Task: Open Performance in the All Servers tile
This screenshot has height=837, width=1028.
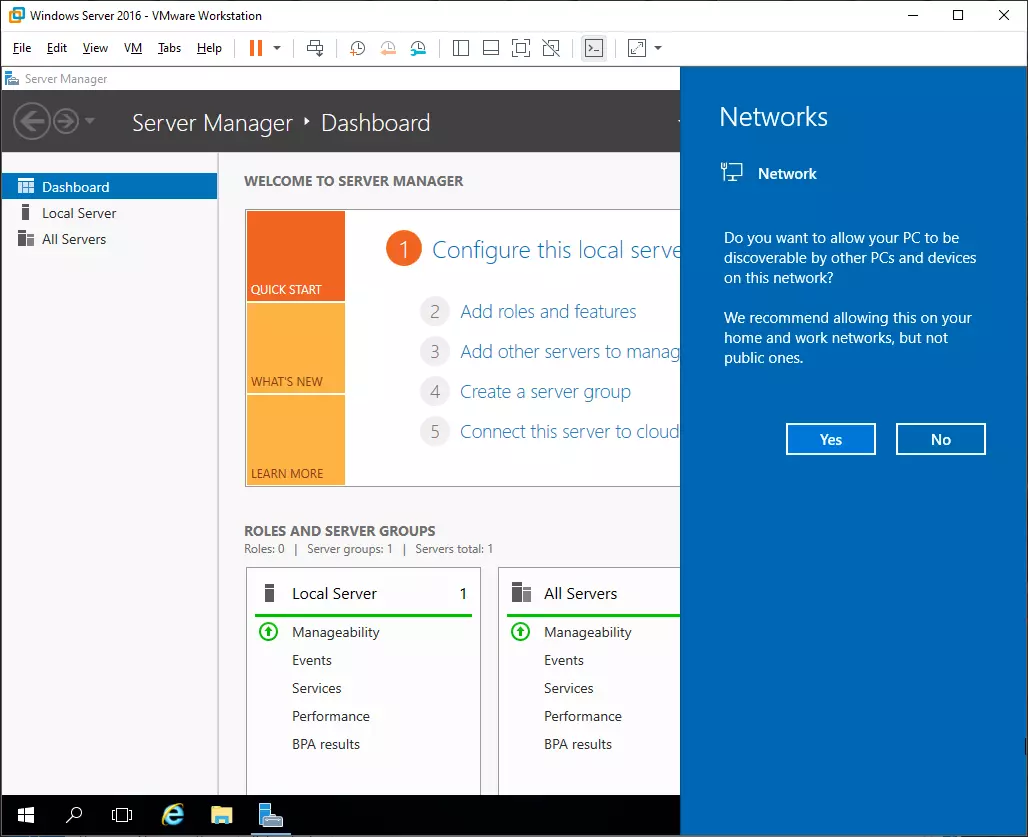Action: [583, 716]
